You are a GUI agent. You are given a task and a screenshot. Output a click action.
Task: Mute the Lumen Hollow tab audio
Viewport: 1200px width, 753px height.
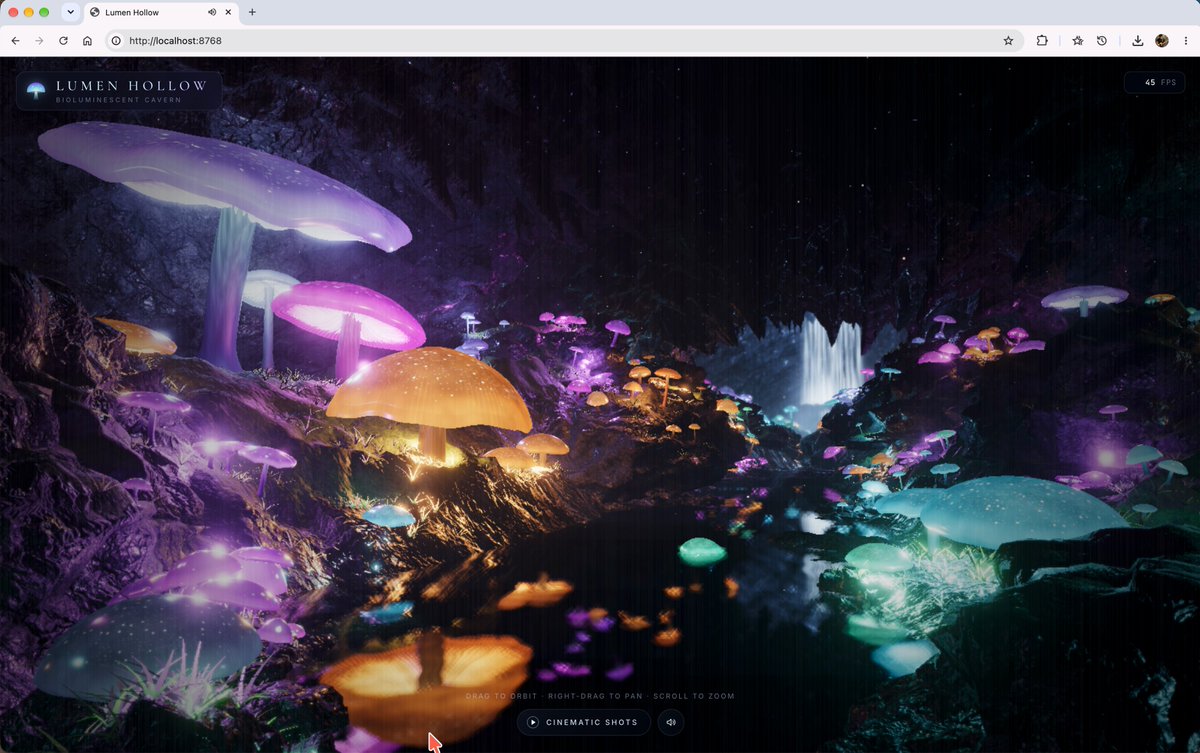[x=212, y=12]
